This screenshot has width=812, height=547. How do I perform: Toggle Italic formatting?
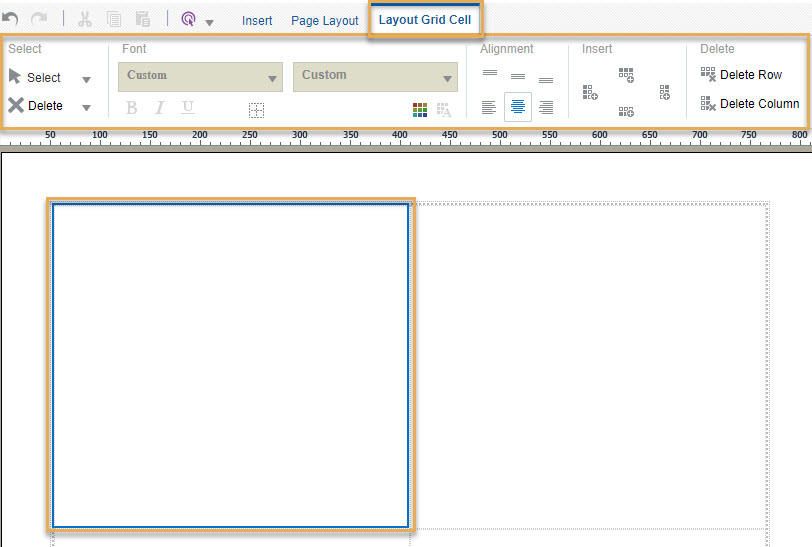click(160, 108)
